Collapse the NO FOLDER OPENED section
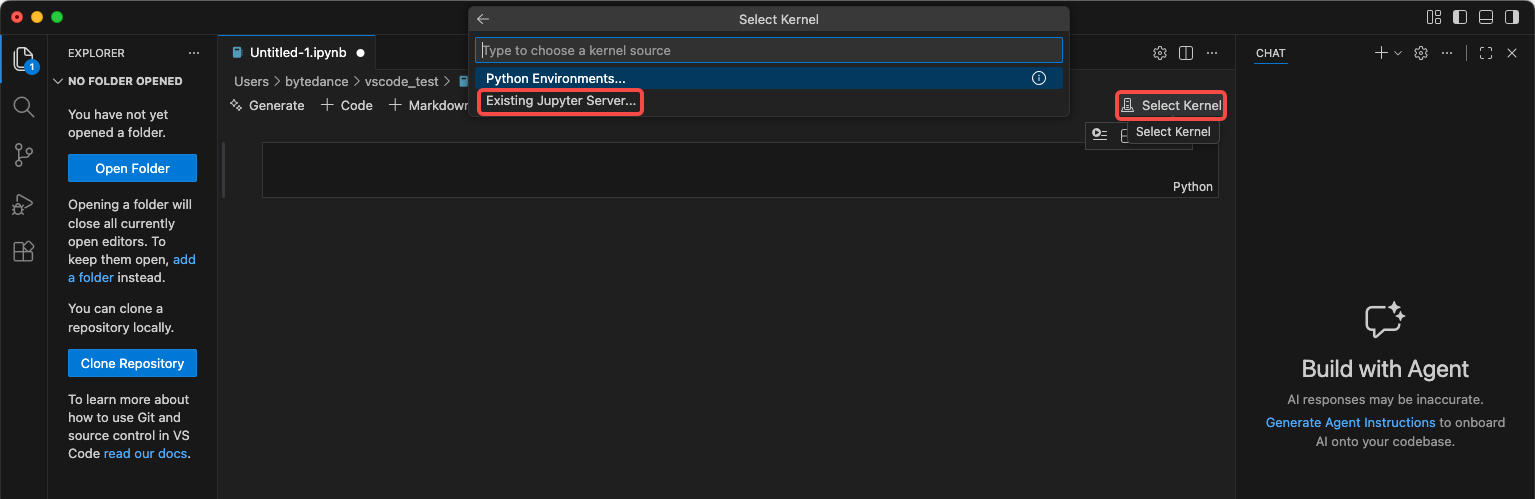Screen dimensions: 1535x499 [58, 81]
